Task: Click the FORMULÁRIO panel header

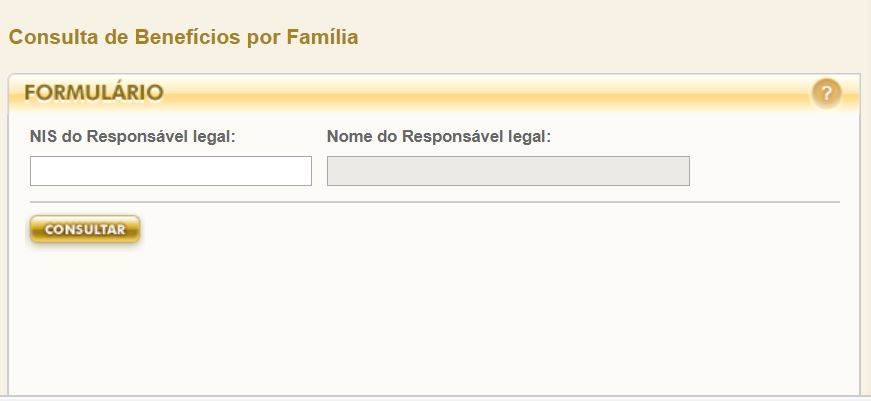Action: [x=94, y=93]
